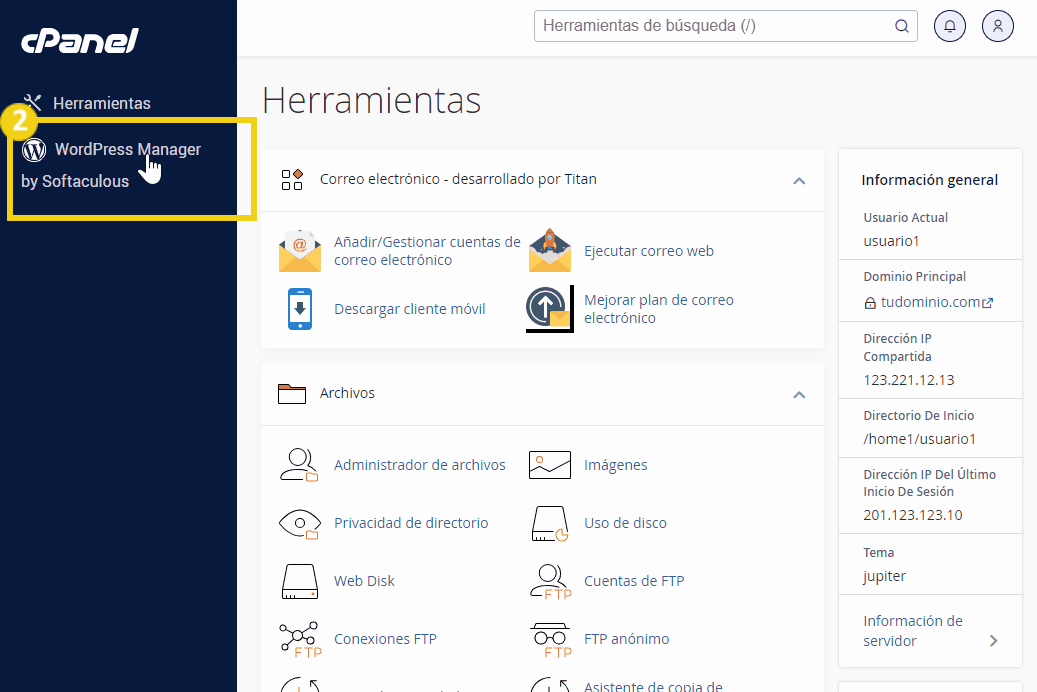Click the upgrade email plan arrow icon
This screenshot has height=692, width=1037.
550,309
